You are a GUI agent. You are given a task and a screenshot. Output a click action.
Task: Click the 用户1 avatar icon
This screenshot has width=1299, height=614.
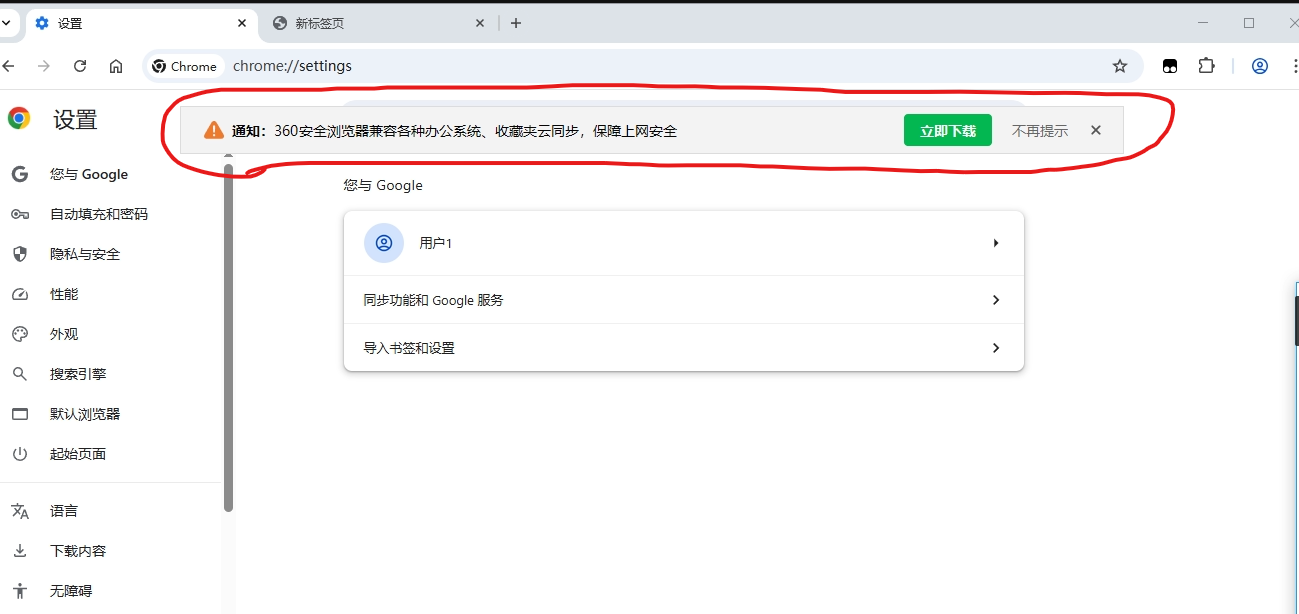click(384, 243)
